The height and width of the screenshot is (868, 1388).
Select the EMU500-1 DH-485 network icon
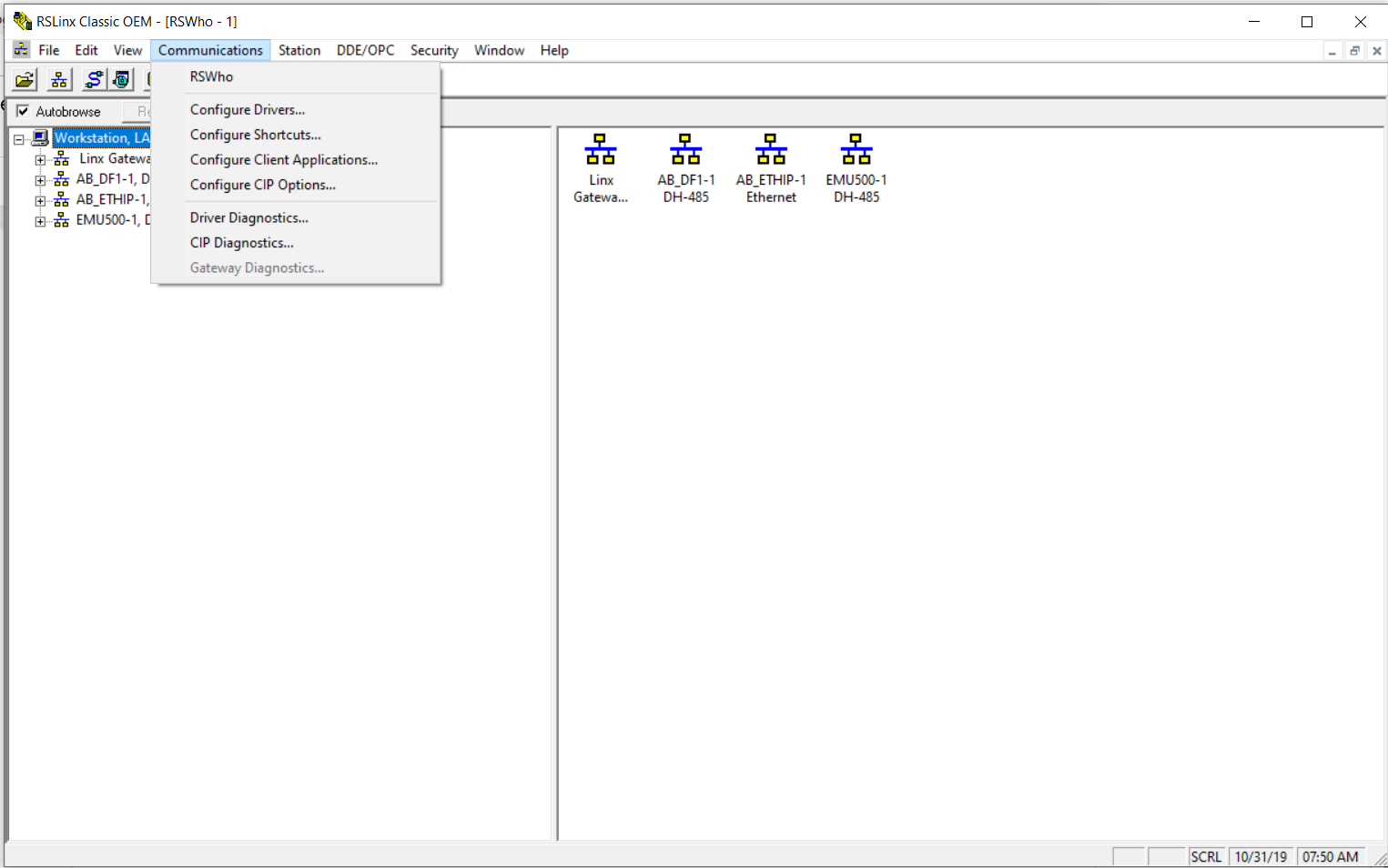[x=856, y=169]
